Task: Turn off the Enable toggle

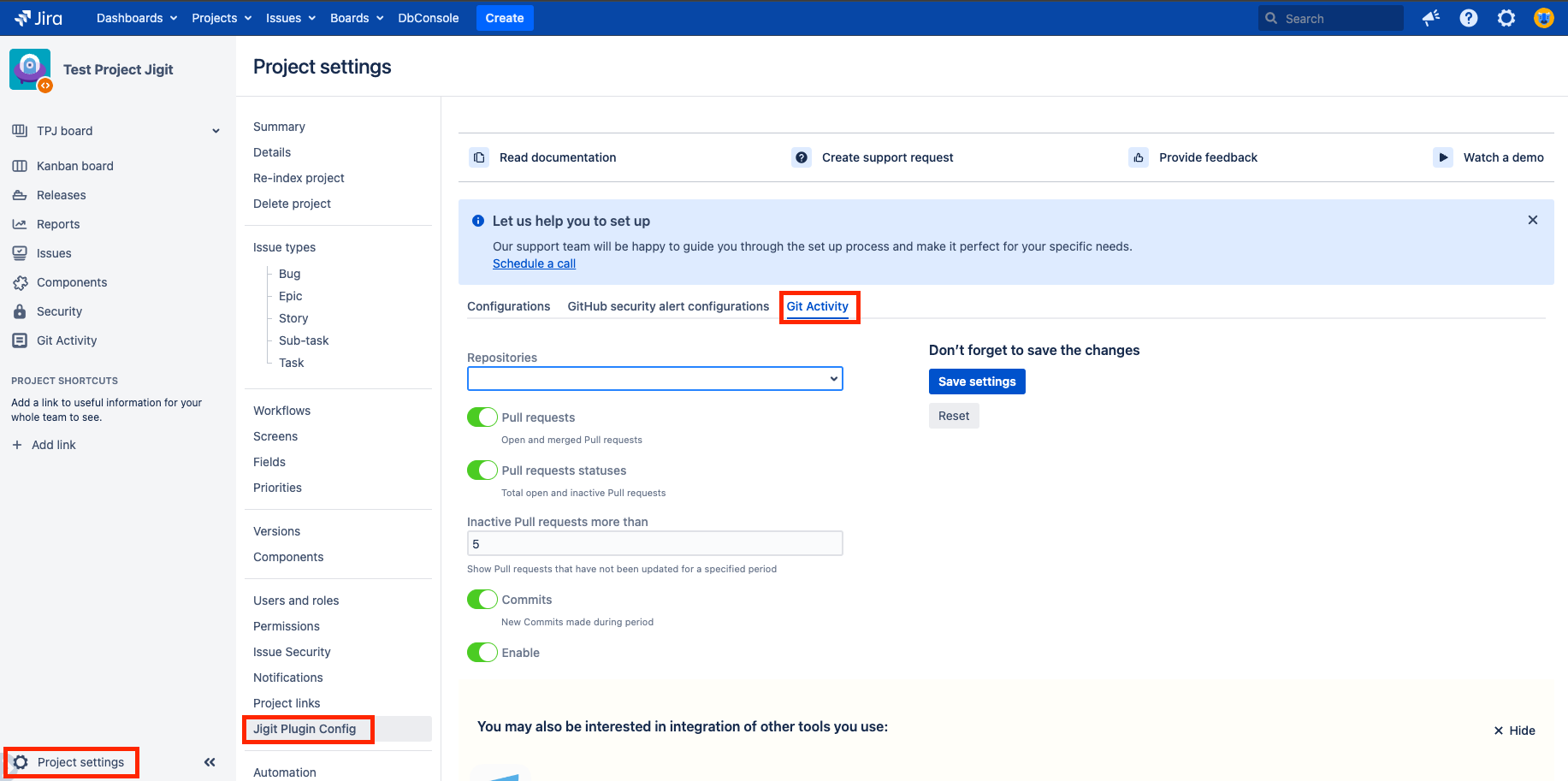Action: 482,653
